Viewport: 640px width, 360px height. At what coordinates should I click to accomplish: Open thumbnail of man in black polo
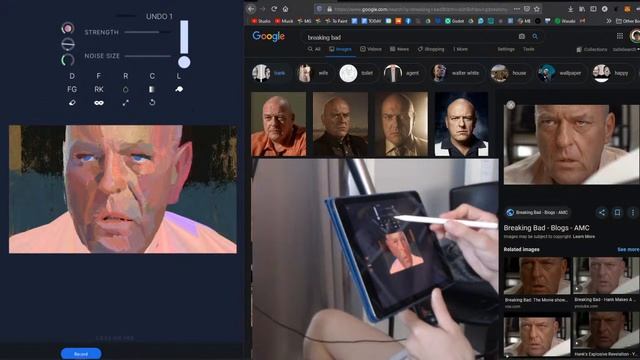tap(461, 124)
